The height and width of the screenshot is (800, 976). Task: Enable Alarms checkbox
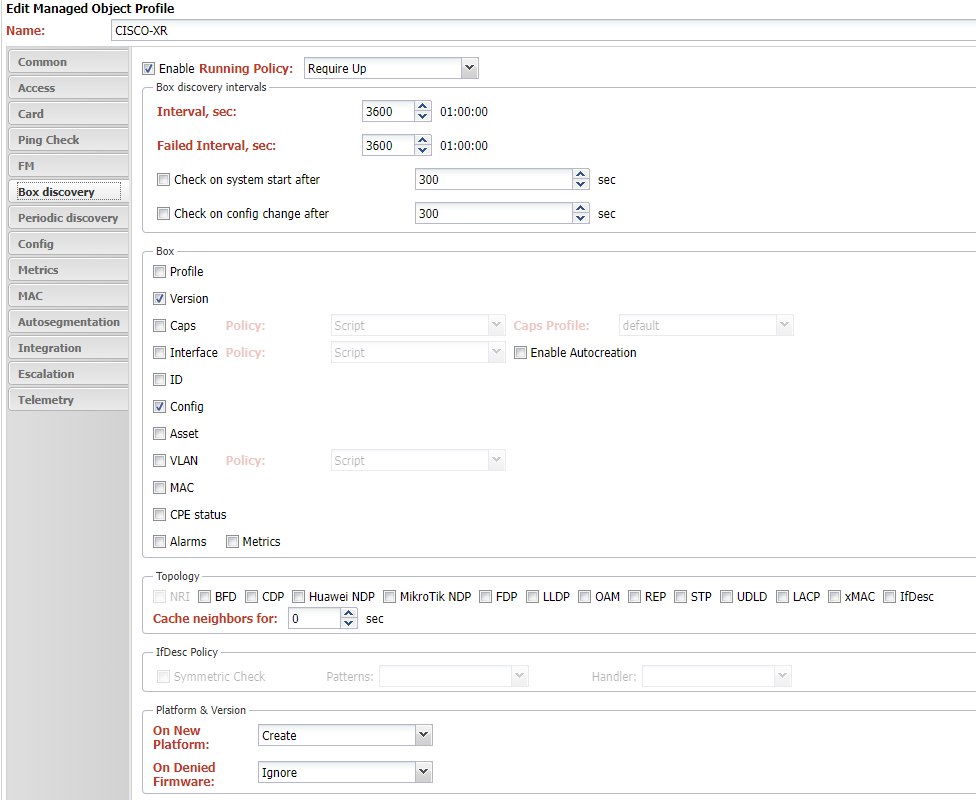point(159,542)
